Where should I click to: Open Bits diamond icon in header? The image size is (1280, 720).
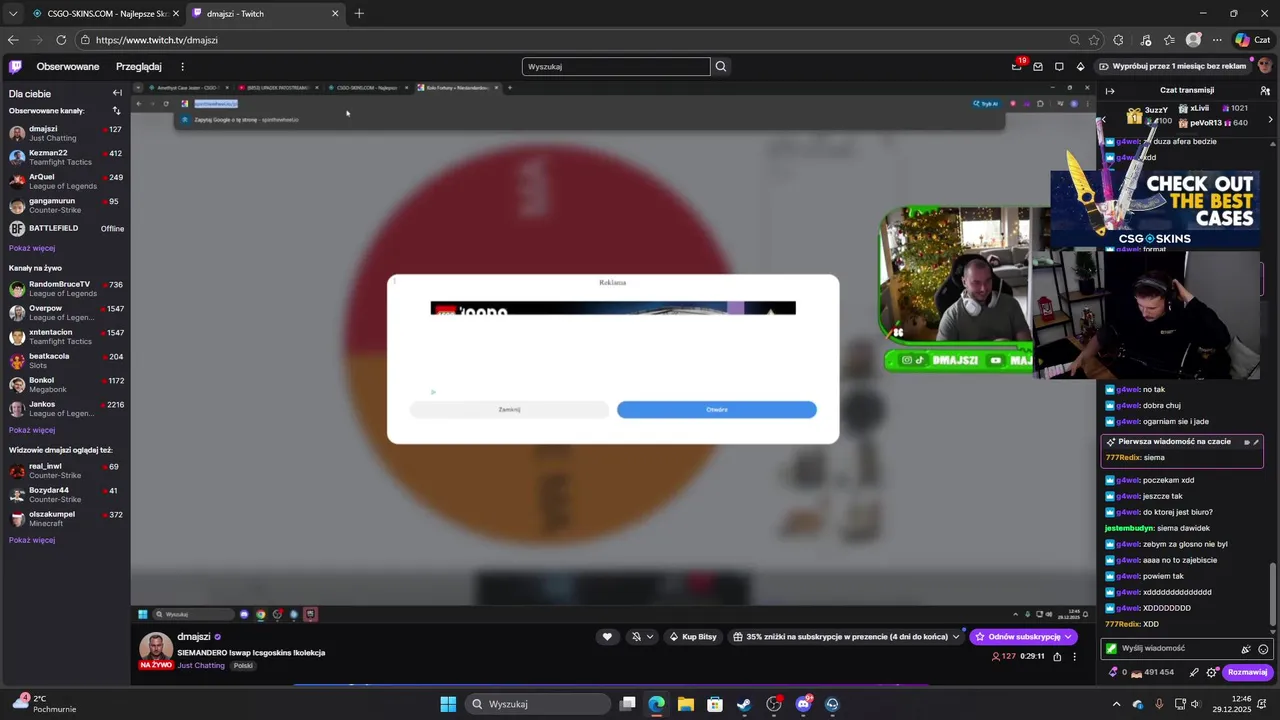click(1080, 67)
